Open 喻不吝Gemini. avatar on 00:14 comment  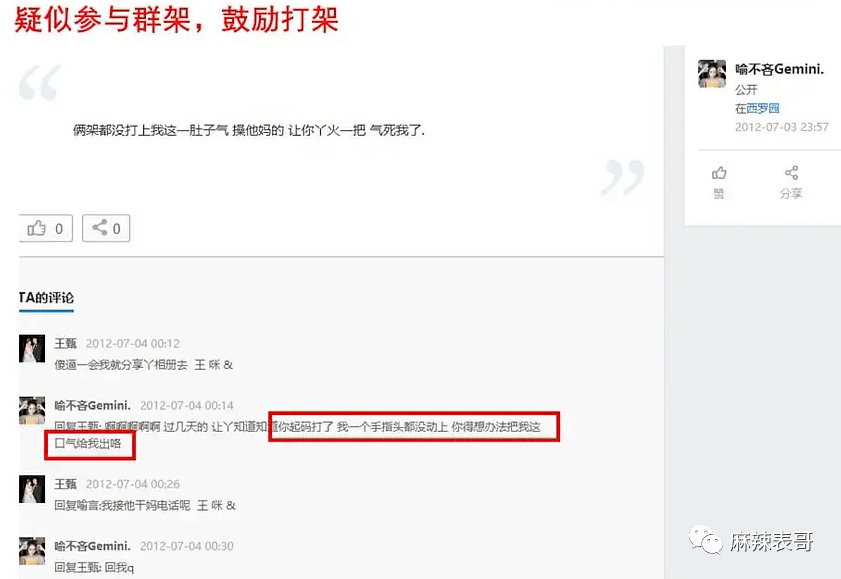(x=32, y=411)
